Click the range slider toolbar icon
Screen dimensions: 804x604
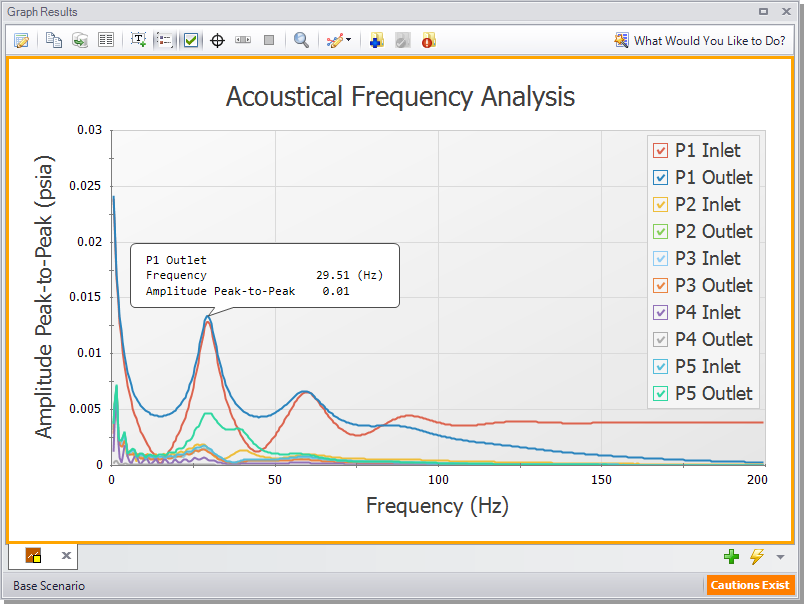point(243,40)
